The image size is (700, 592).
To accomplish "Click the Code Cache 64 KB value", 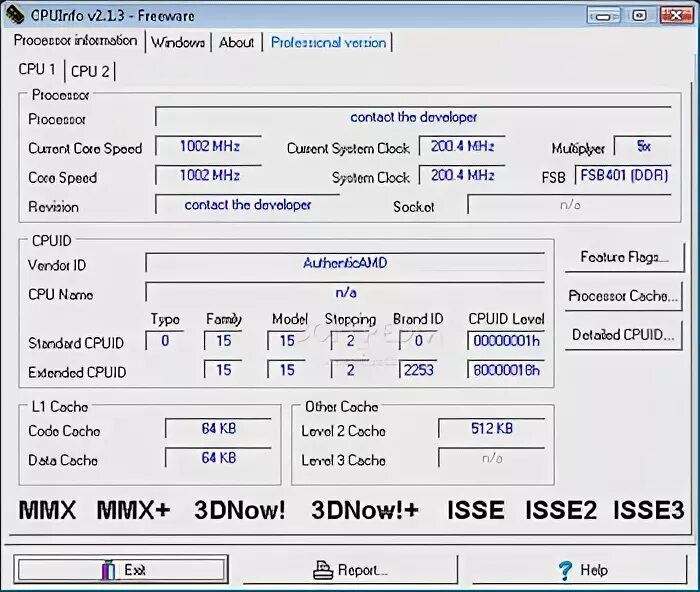I will [218, 428].
